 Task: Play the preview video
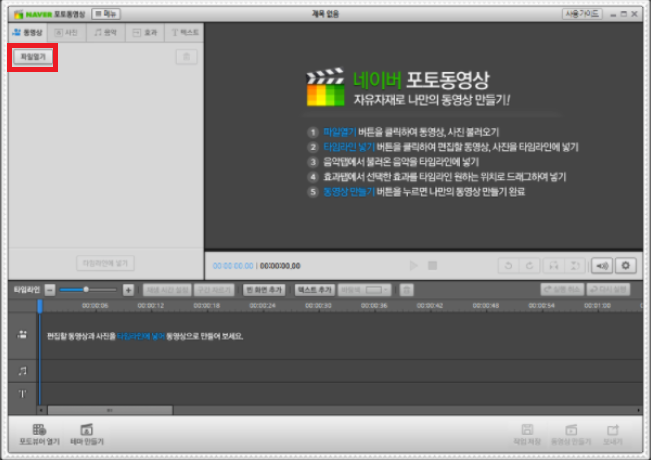pyautogui.click(x=413, y=265)
